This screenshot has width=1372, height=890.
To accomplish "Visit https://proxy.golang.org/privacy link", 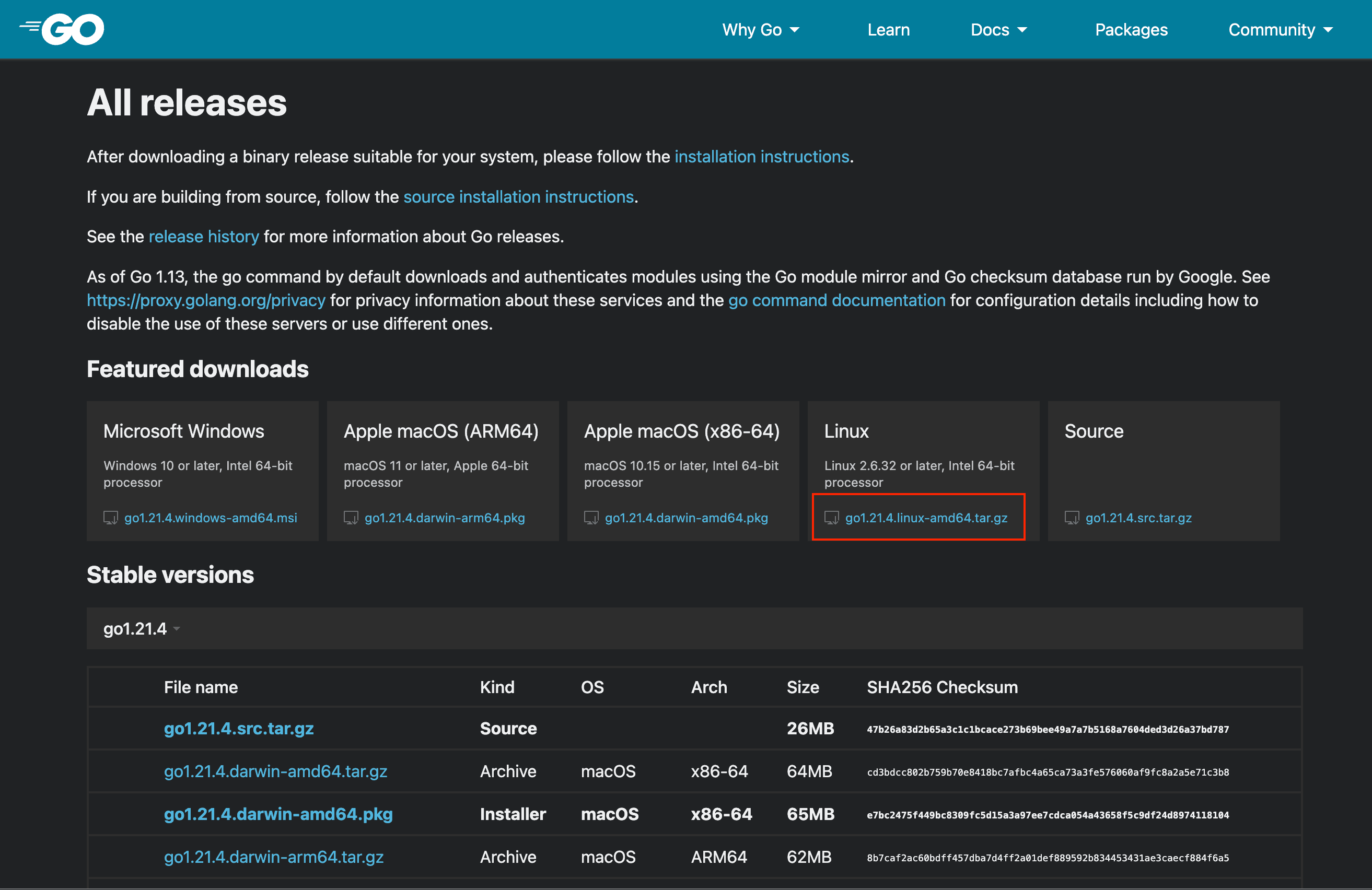I will coord(206,300).
